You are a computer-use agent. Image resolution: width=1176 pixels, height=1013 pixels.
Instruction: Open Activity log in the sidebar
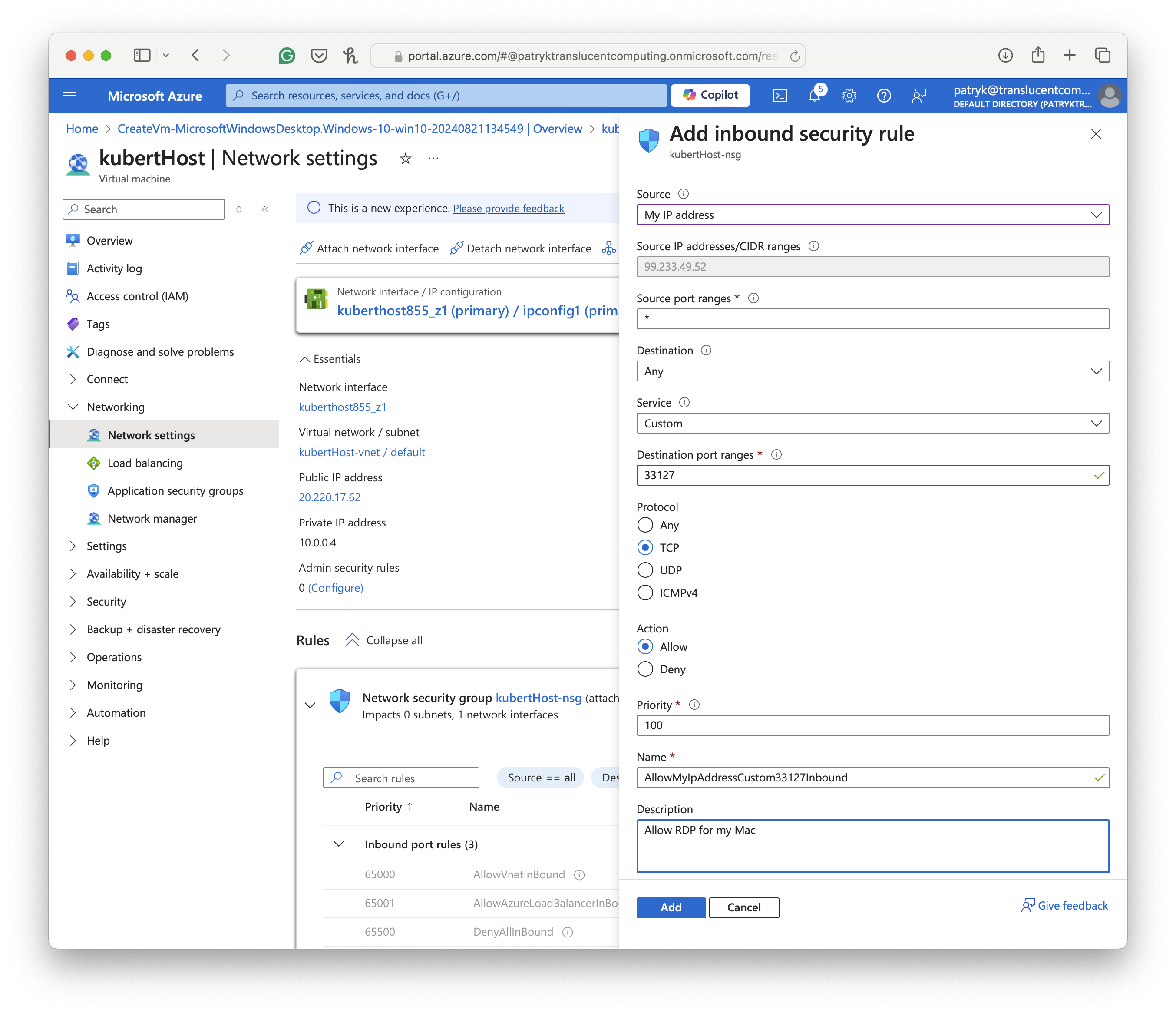point(114,268)
